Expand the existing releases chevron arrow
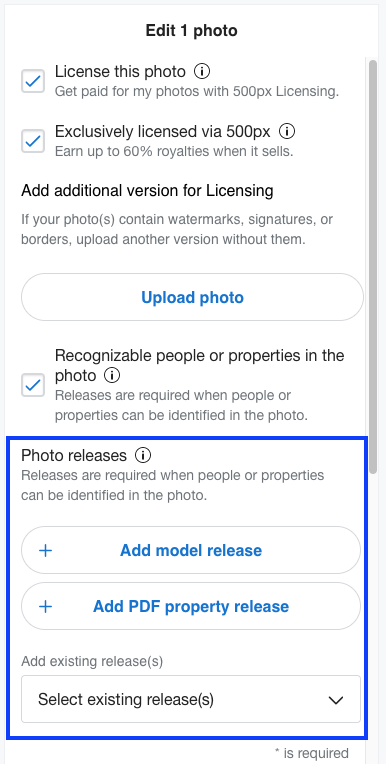386x764 pixels. click(336, 700)
